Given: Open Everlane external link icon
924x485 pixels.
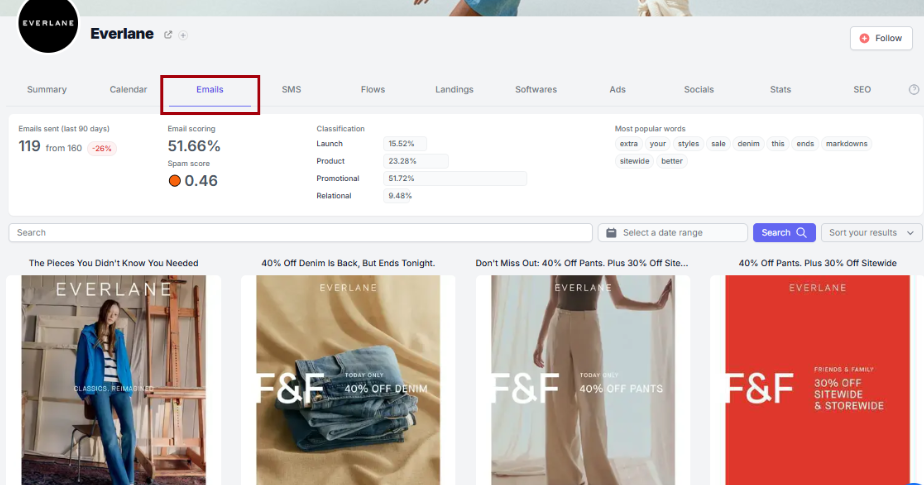Looking at the screenshot, I should [x=168, y=35].
